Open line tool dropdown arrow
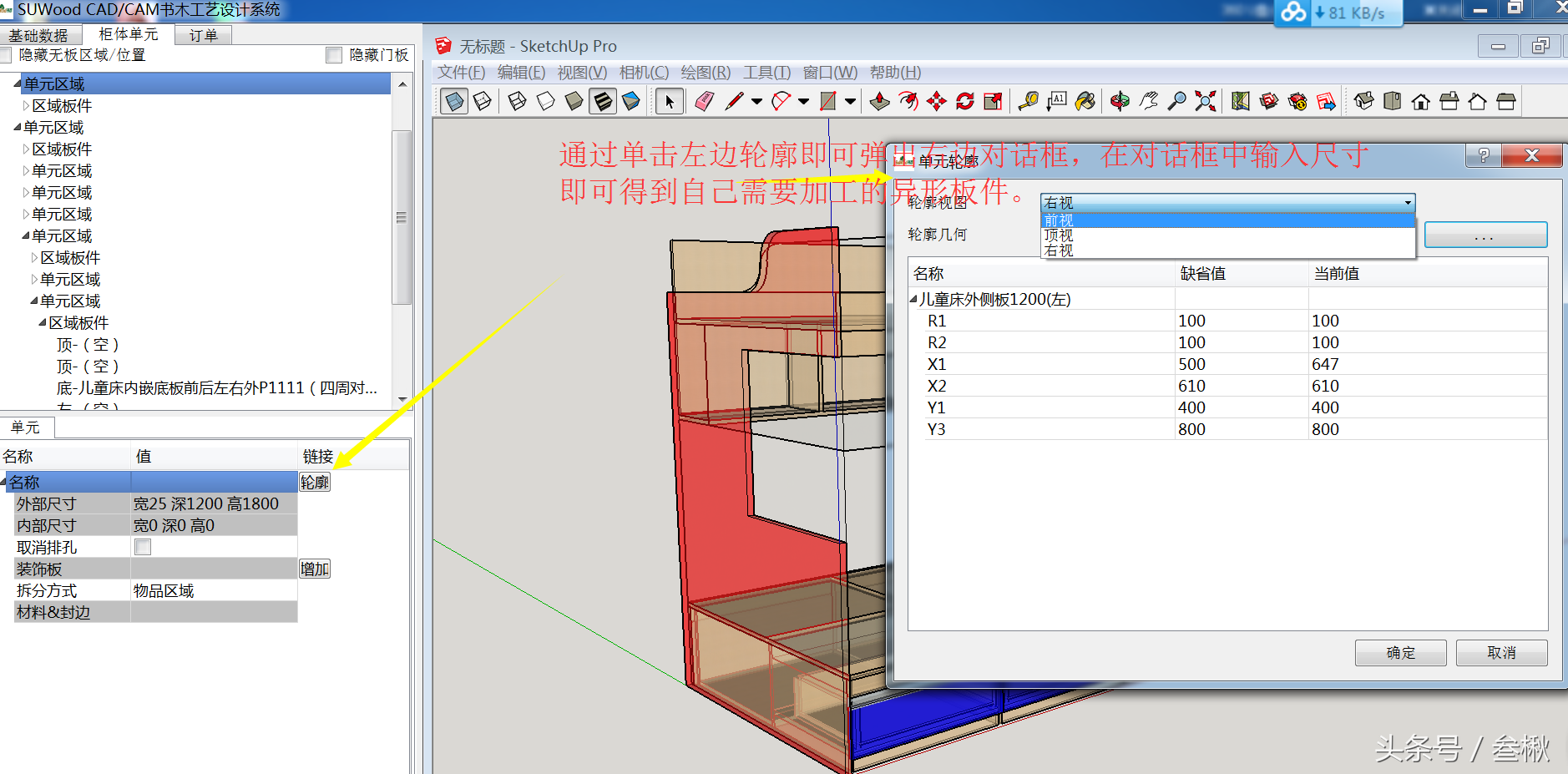Screen dimensions: 1568x774 point(757,101)
